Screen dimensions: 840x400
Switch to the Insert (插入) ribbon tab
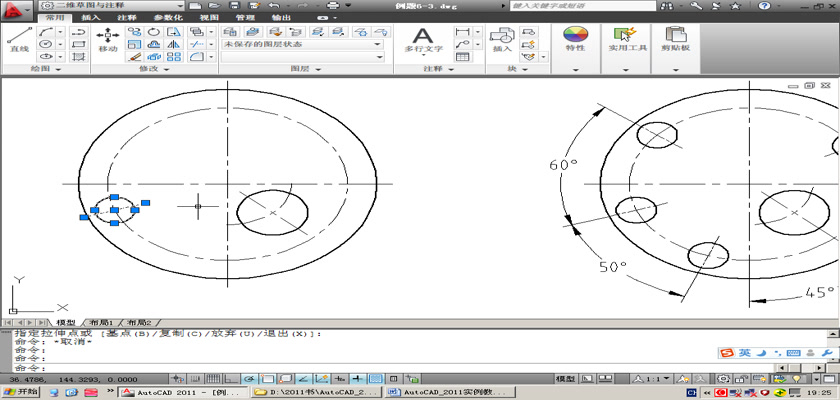(x=90, y=18)
